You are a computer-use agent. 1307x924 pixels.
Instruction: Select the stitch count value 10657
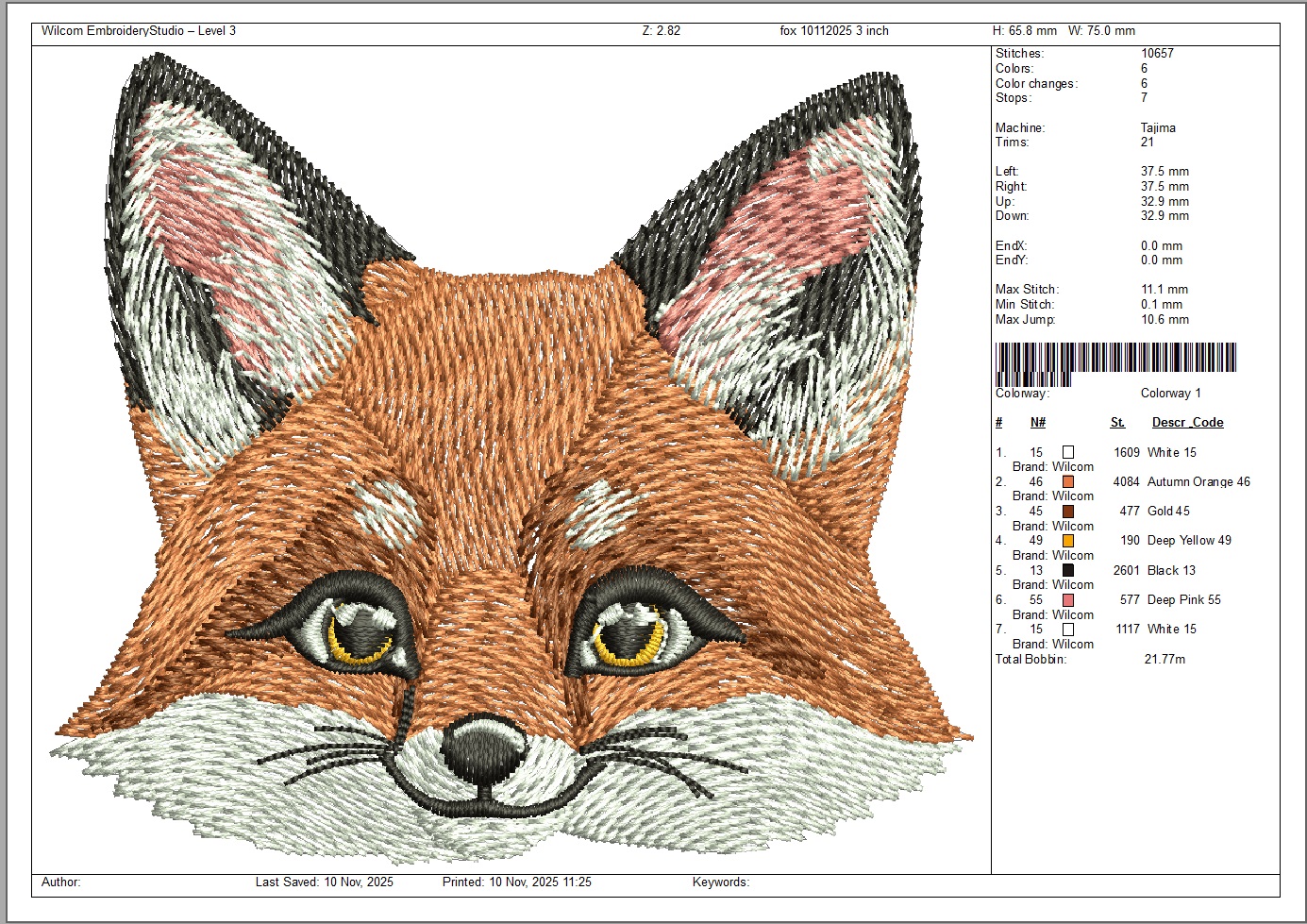click(x=1157, y=54)
